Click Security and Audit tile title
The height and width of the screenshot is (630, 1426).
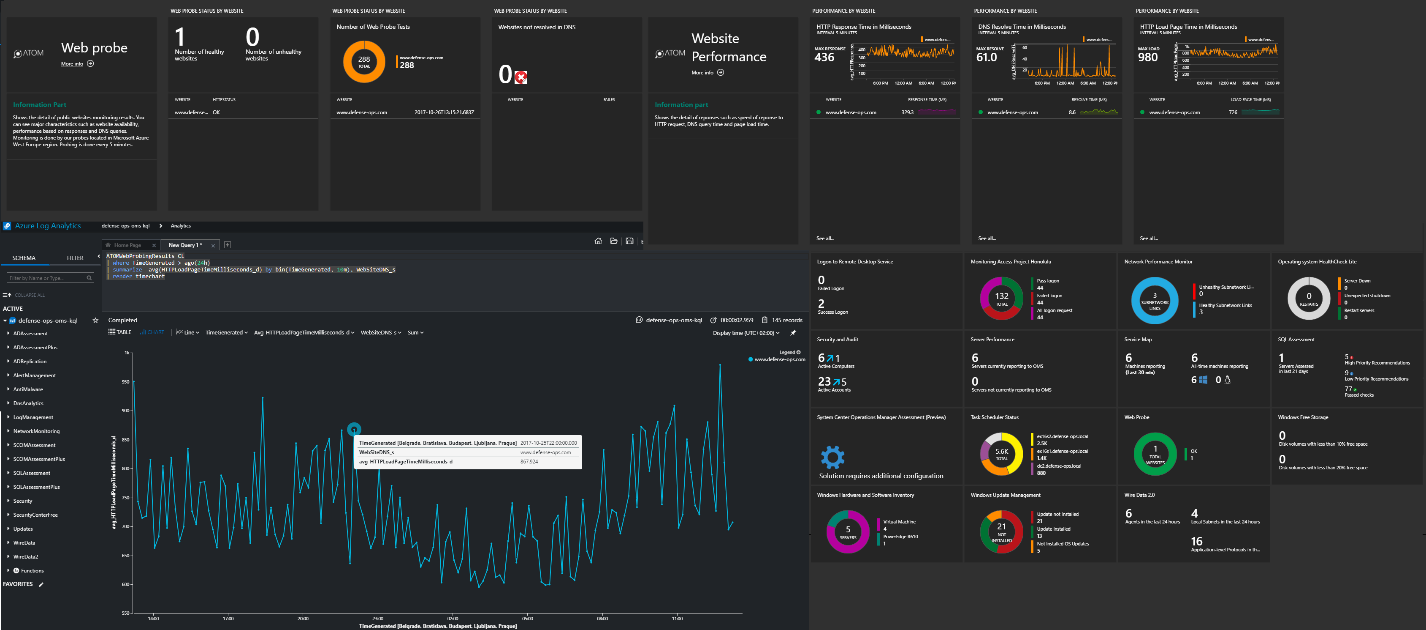[x=838, y=340]
